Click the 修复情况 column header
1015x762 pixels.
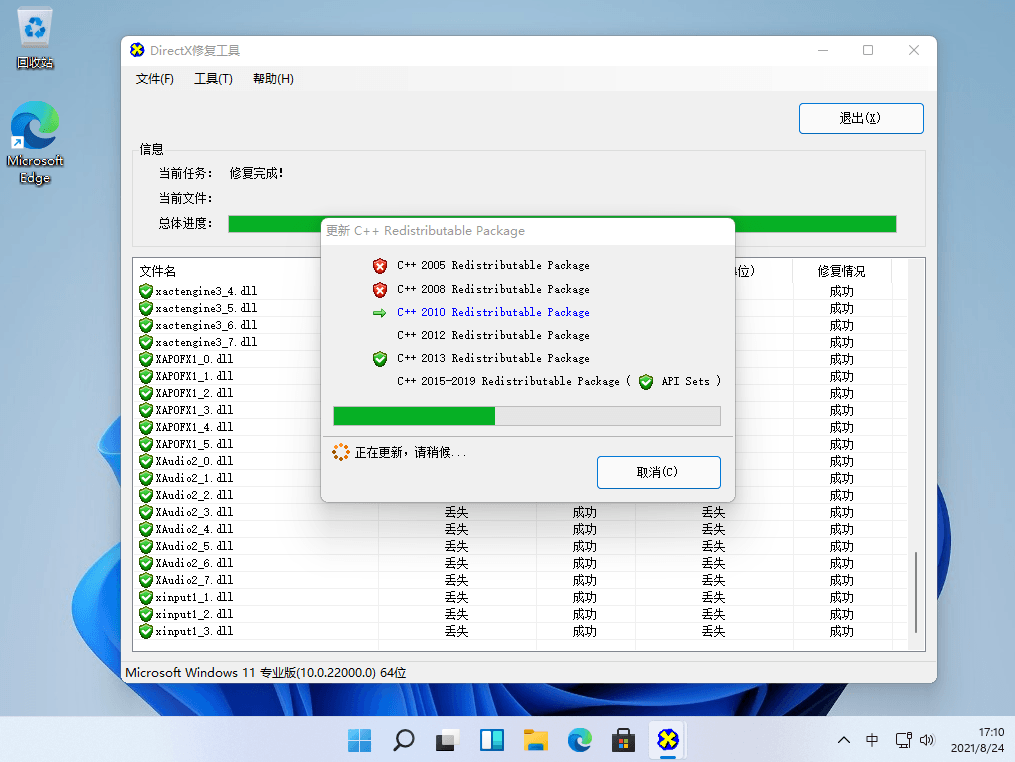pyautogui.click(x=842, y=271)
